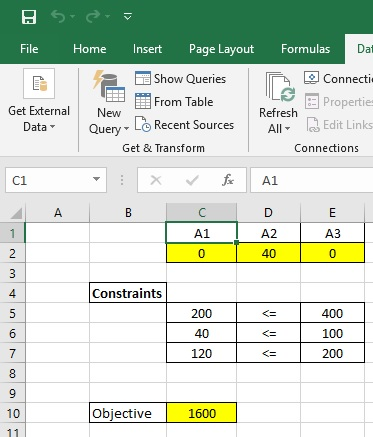Viewport: 373px width, 437px height.
Task: Switch to the Home tab
Action: click(x=90, y=49)
